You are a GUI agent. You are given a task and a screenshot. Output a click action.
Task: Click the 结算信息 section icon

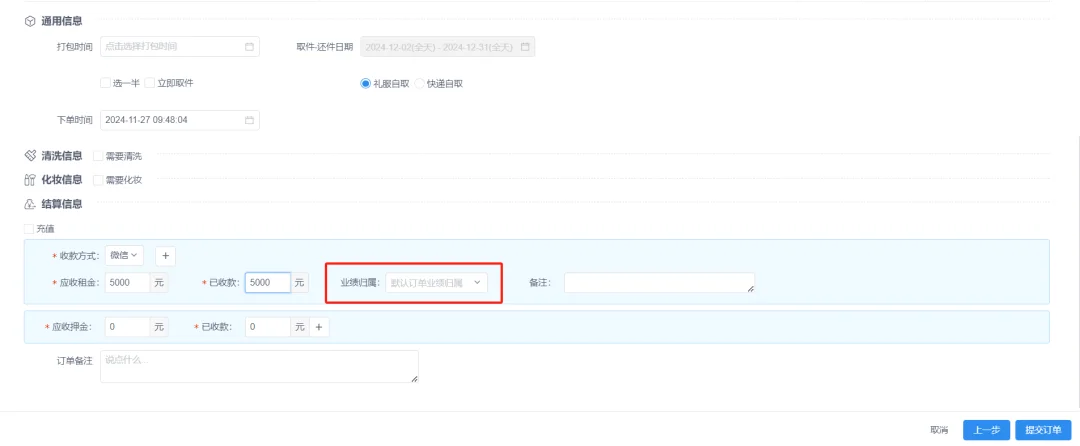click(x=30, y=204)
